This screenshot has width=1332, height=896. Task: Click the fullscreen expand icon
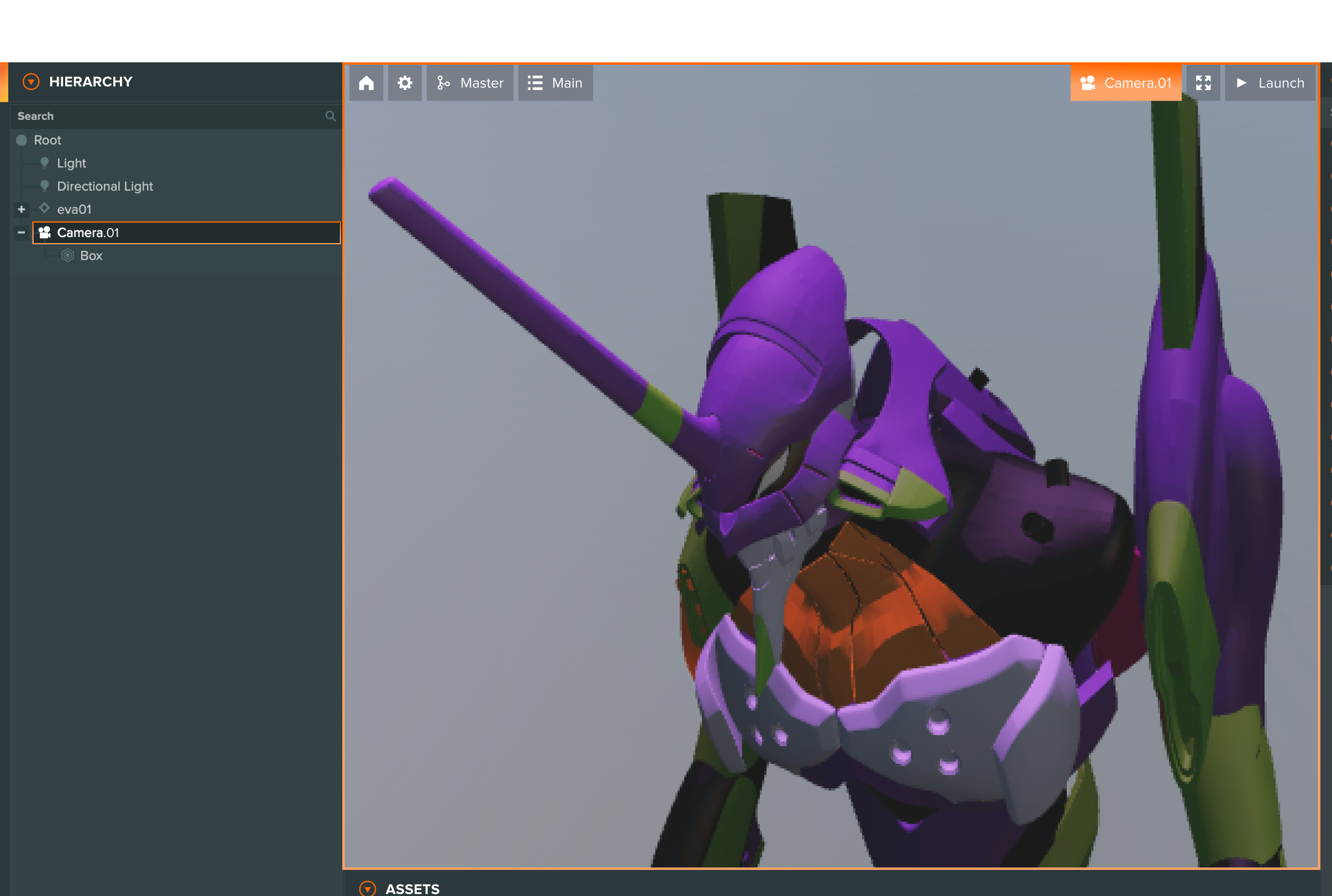pos(1203,83)
